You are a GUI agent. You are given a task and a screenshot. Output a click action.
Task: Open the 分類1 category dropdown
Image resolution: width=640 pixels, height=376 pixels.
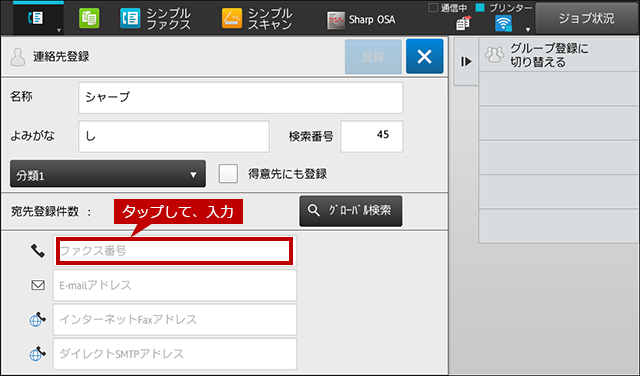pos(108,174)
